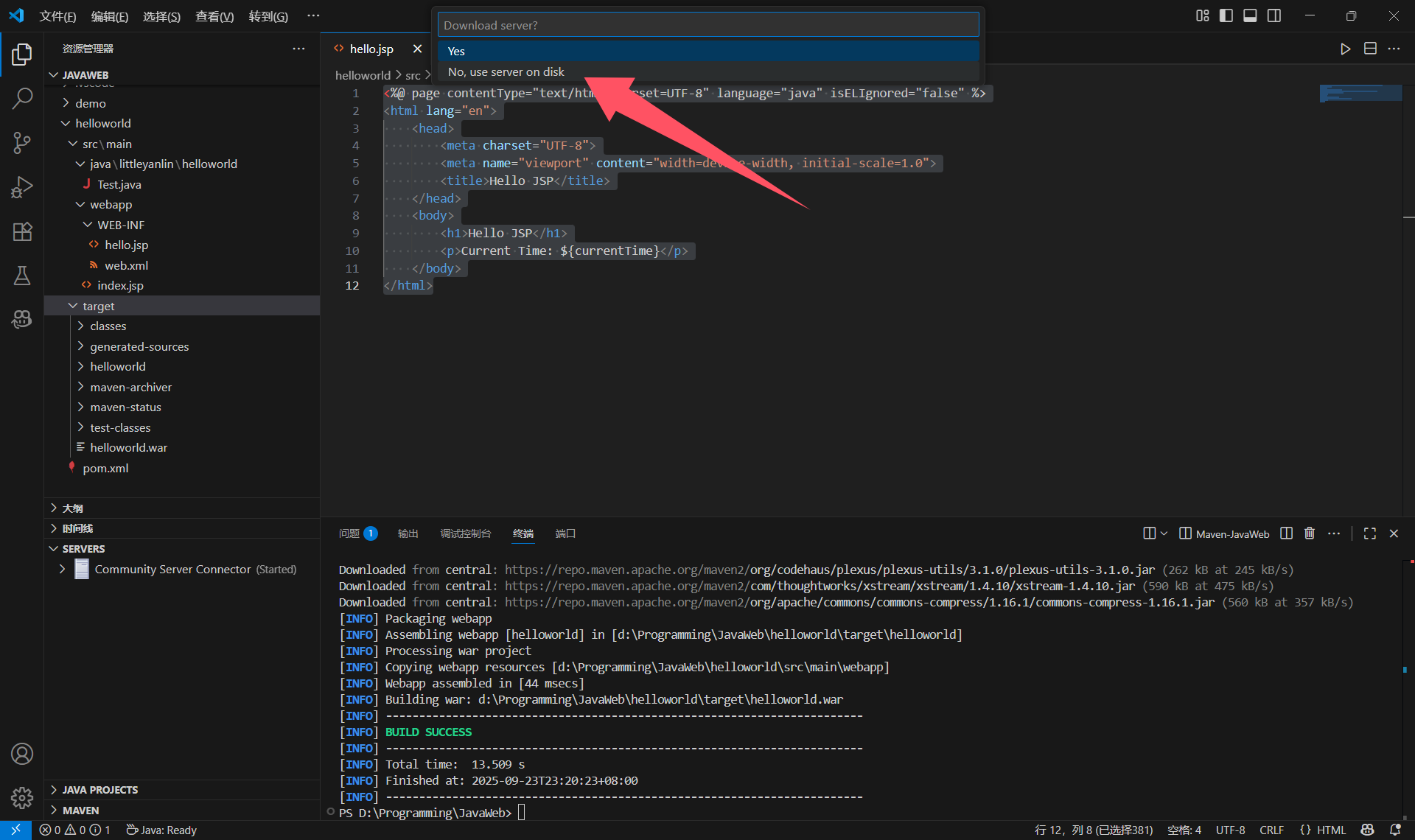Toggle bottom panel layout button
Screen dimensions: 1415x840
[x=1250, y=15]
